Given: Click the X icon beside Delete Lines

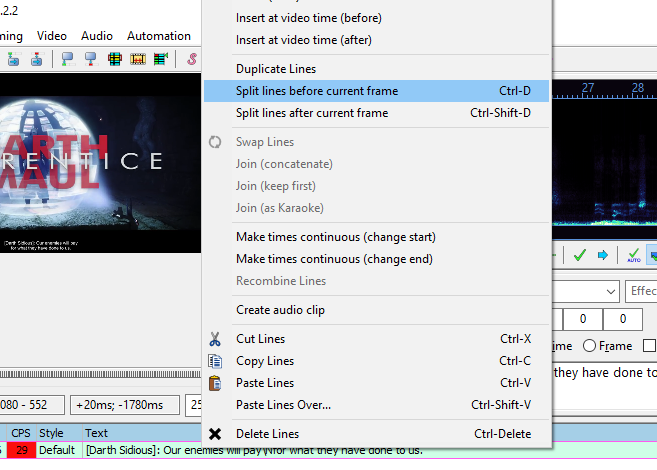Looking at the screenshot, I should click(215, 434).
